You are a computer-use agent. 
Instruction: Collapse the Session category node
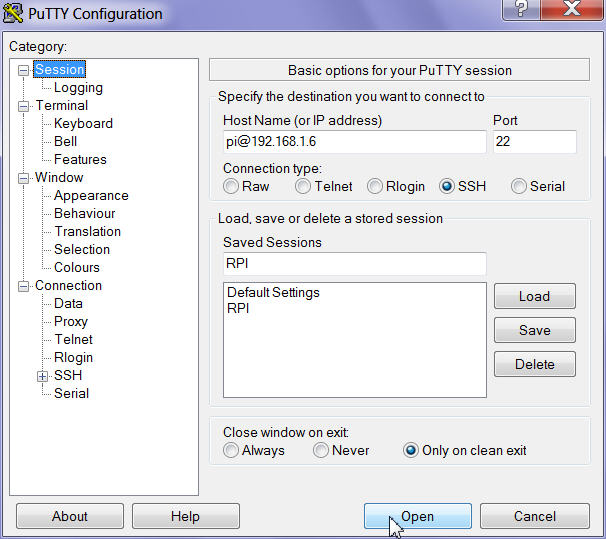click(23, 70)
